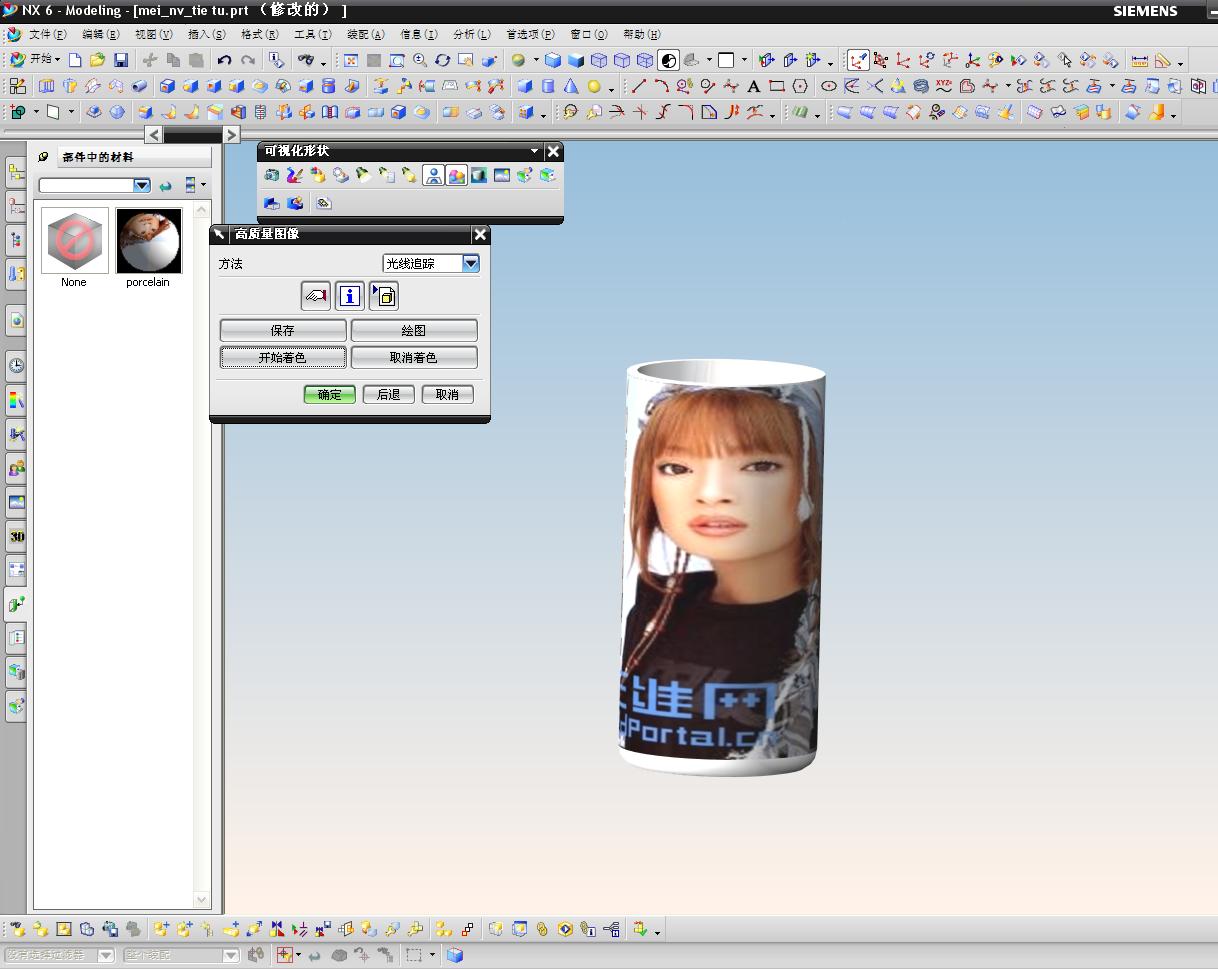Open the 插入(S) menu
The height and width of the screenshot is (969, 1218).
click(206, 34)
